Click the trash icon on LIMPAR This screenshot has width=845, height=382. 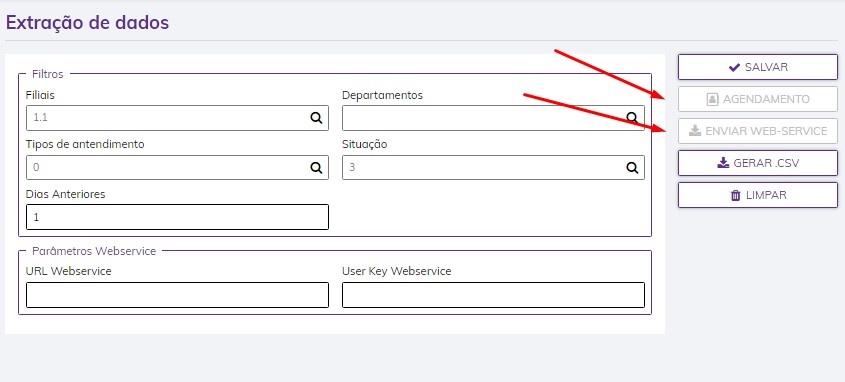click(736, 195)
